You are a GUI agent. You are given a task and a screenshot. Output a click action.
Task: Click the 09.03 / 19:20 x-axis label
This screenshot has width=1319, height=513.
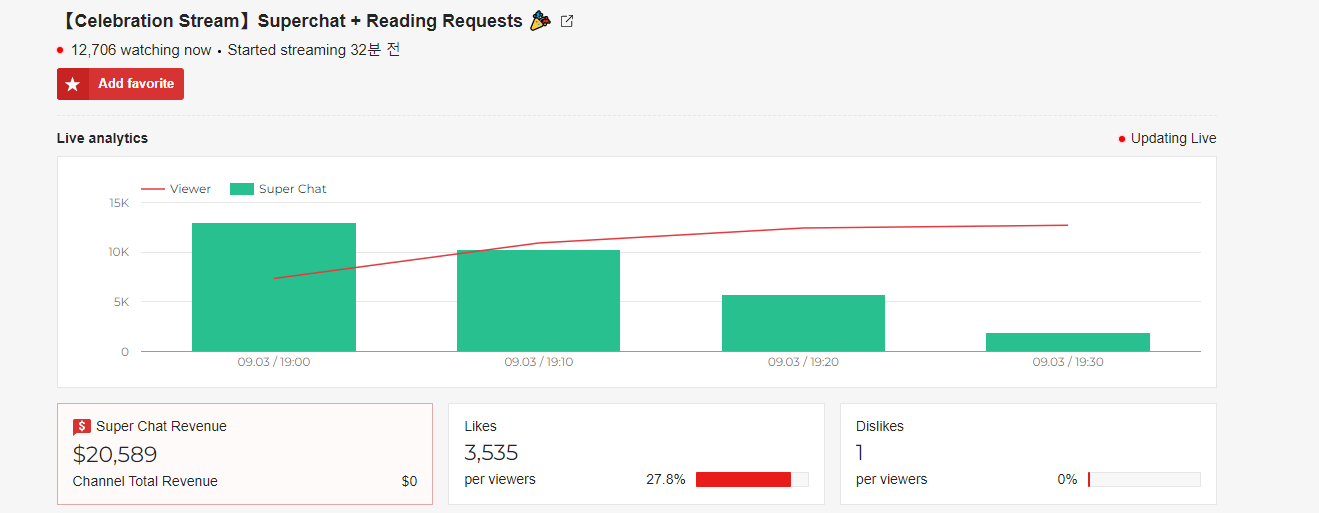803,362
